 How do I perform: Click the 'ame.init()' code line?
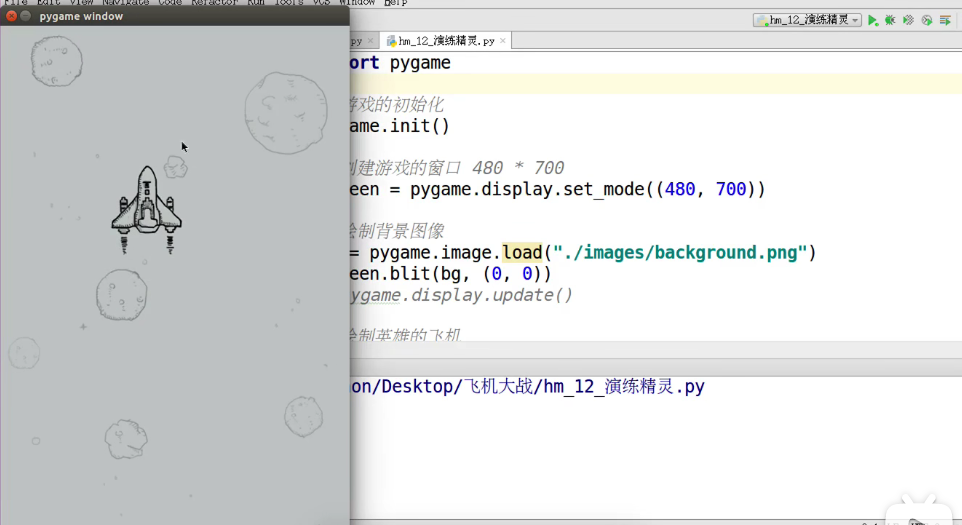tap(399, 126)
